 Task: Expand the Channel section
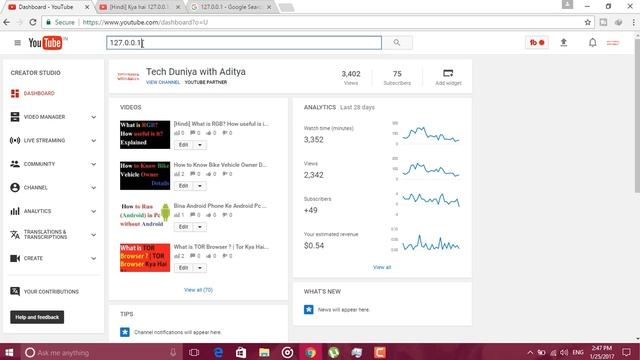[x=93, y=188]
